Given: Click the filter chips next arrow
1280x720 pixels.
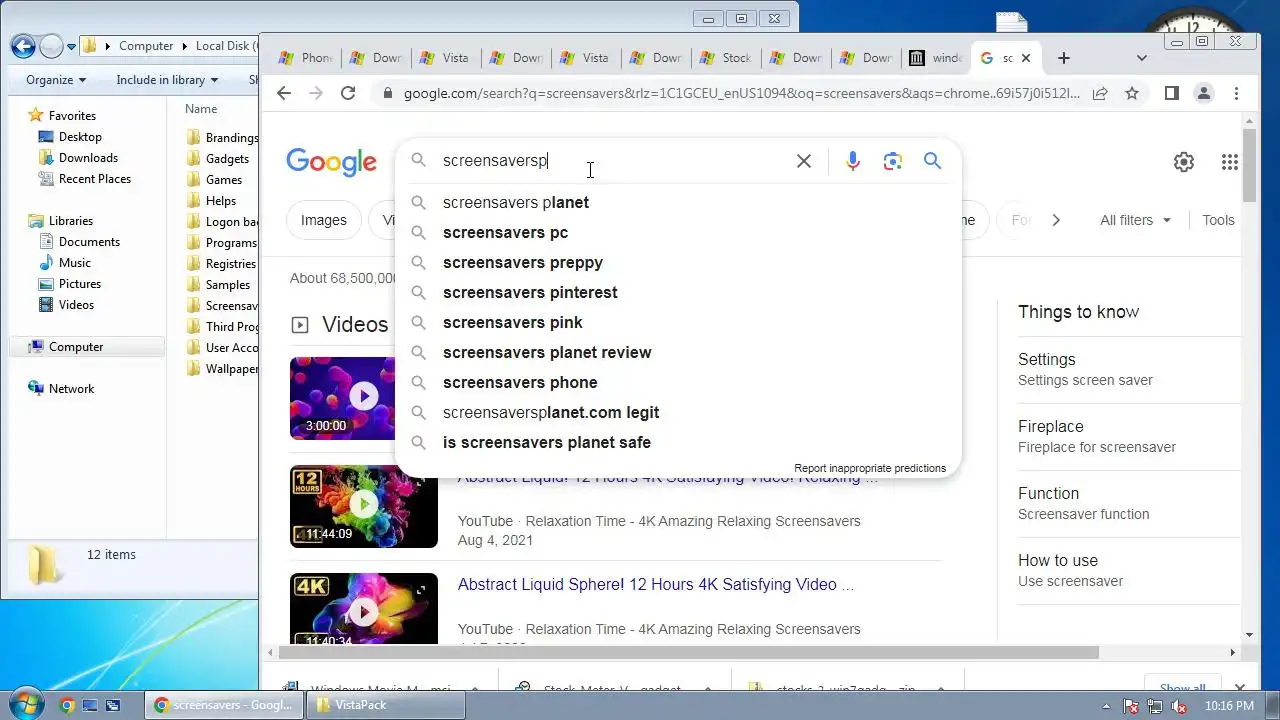Looking at the screenshot, I should [1056, 220].
